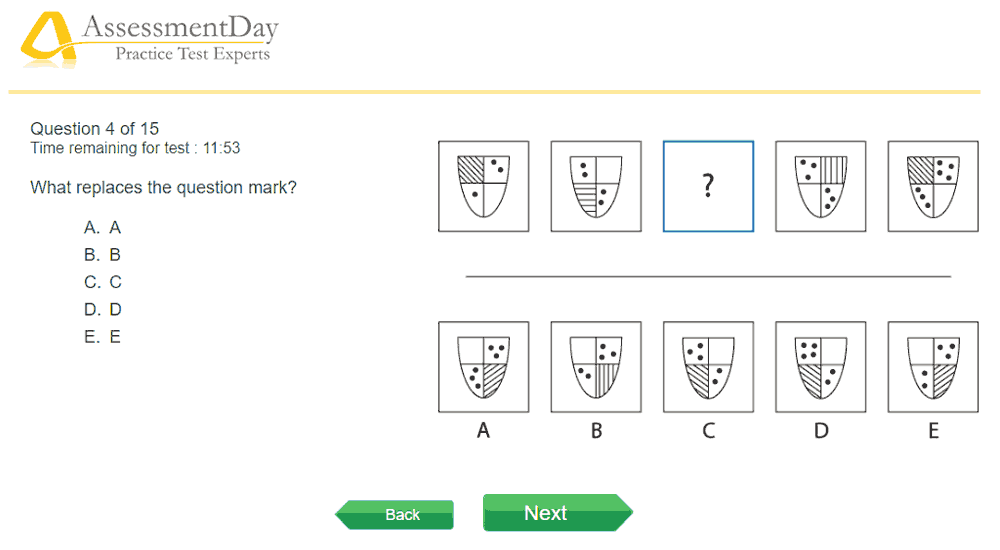This screenshot has height=550, width=1000.
Task: Choose answer option D. D in list
Action: [103, 309]
